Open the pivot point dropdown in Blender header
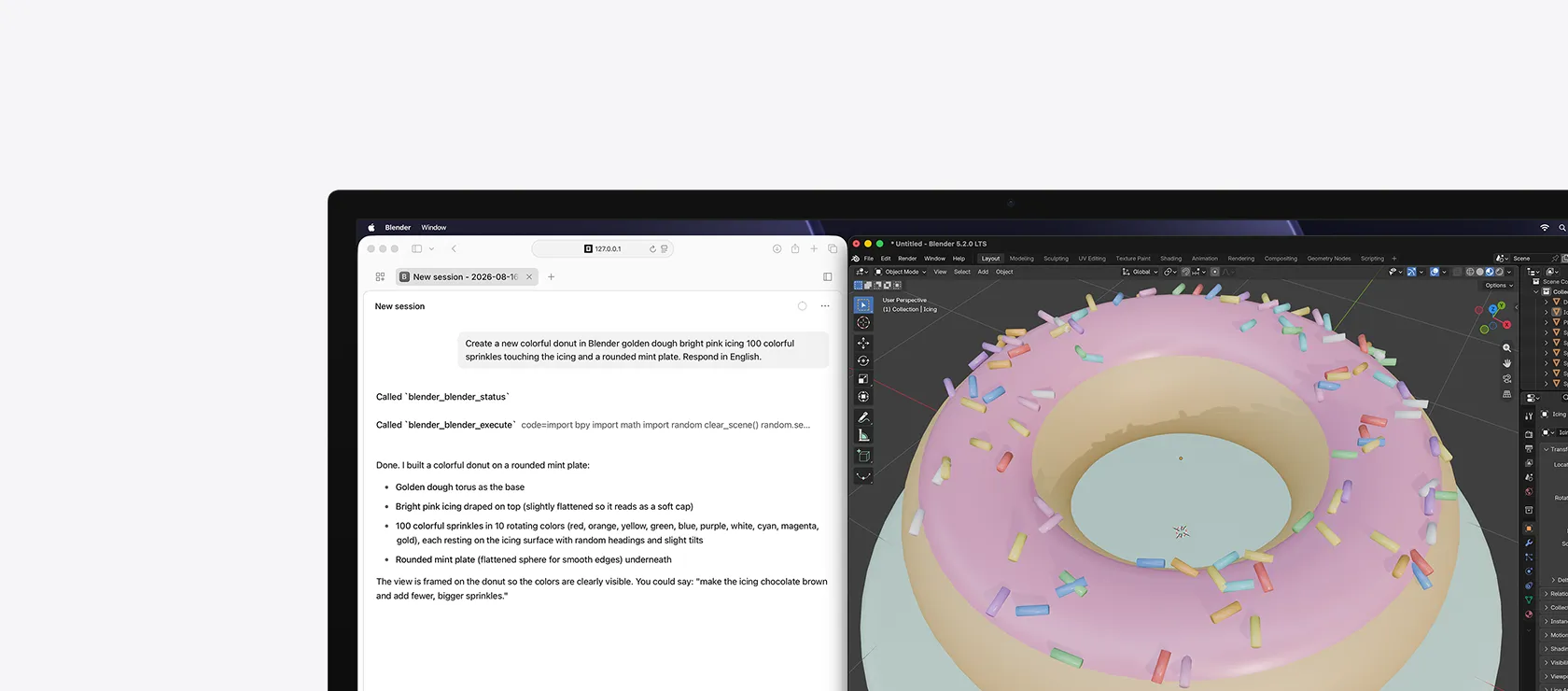 coord(1169,272)
